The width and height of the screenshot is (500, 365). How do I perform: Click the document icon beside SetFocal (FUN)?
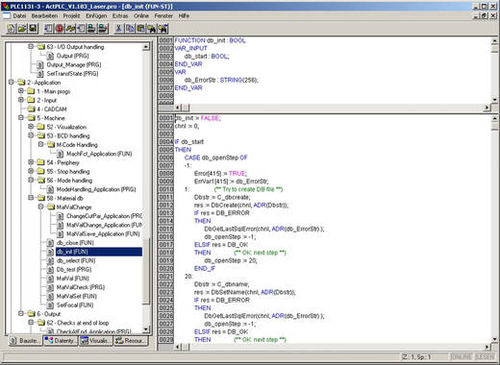click(50, 305)
